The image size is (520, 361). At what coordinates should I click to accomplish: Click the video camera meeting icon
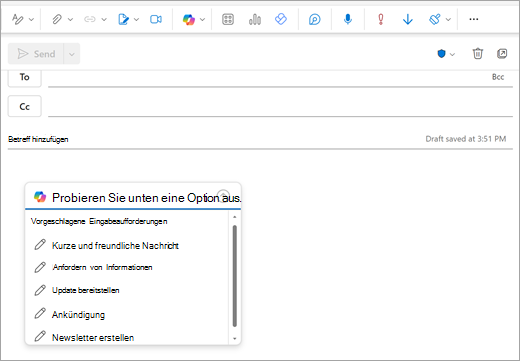pyautogui.click(x=156, y=19)
